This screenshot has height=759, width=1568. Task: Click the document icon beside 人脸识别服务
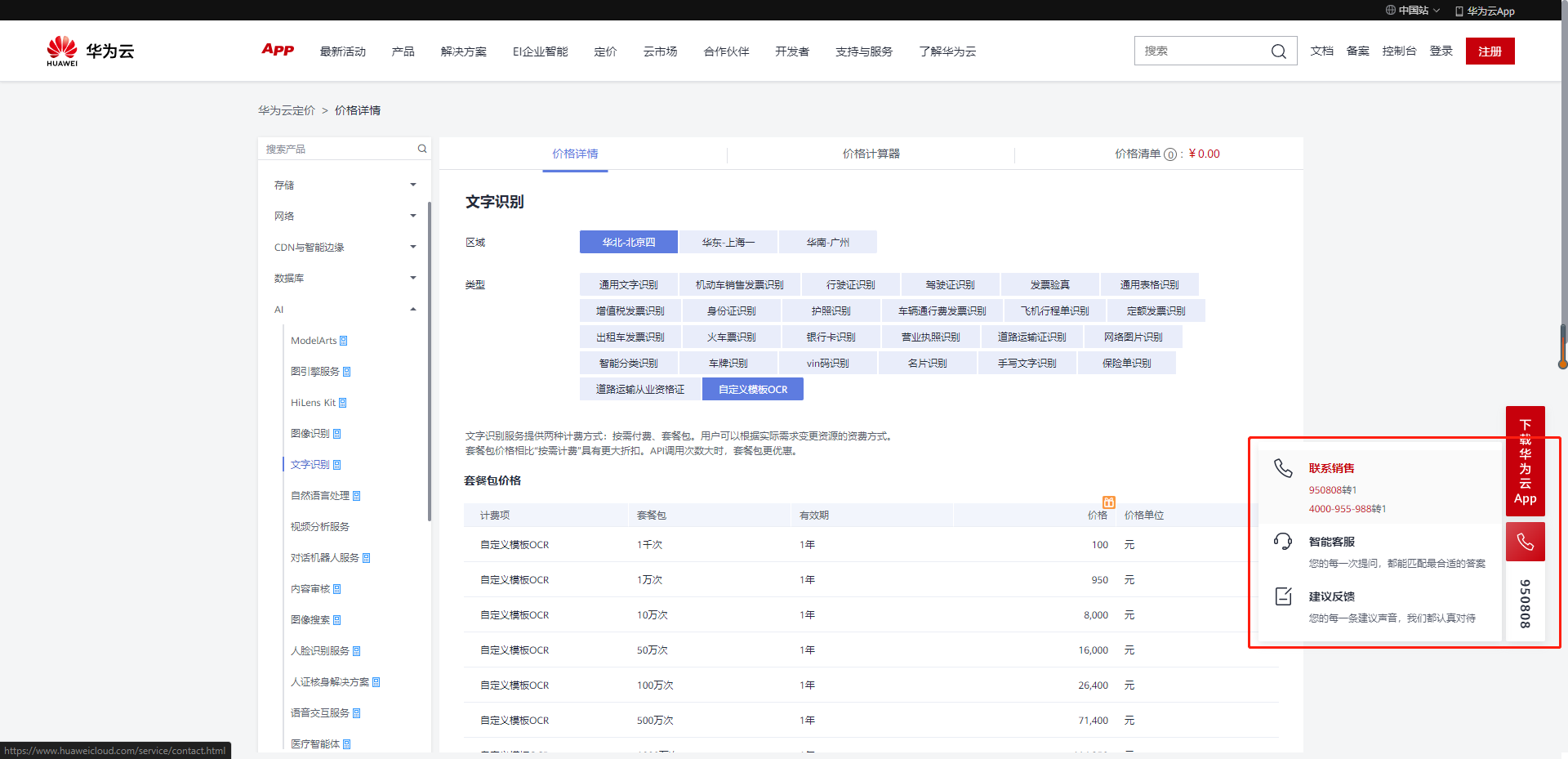click(x=357, y=651)
